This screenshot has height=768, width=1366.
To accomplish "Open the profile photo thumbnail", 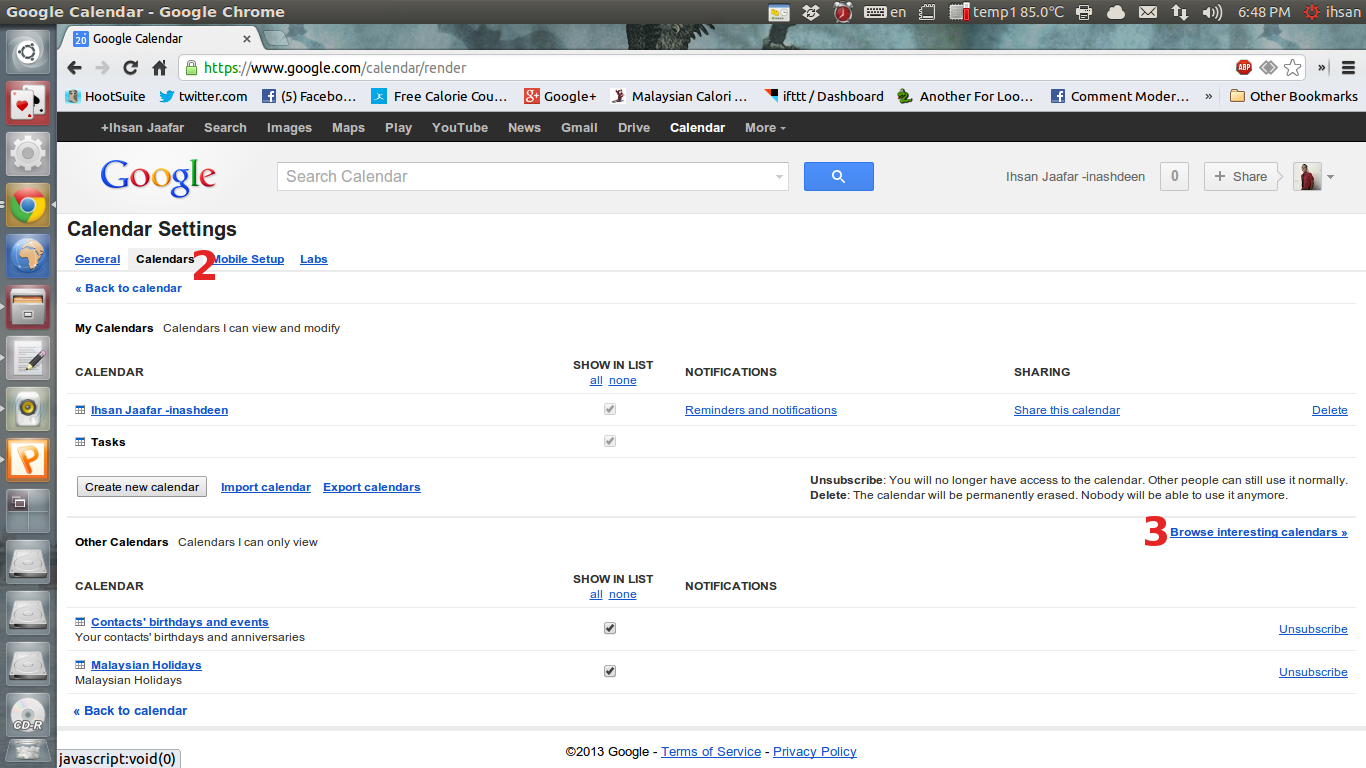I will (1307, 176).
